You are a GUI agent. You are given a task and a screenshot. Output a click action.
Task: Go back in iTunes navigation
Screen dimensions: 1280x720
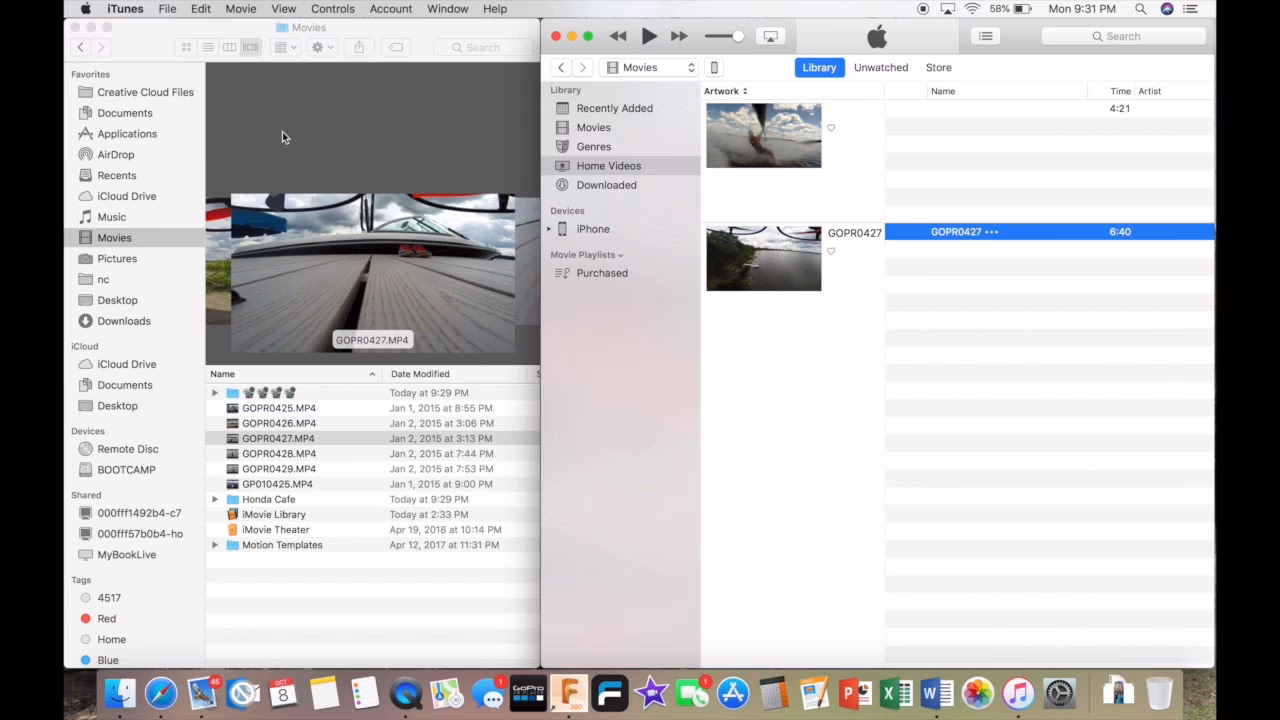(x=561, y=67)
